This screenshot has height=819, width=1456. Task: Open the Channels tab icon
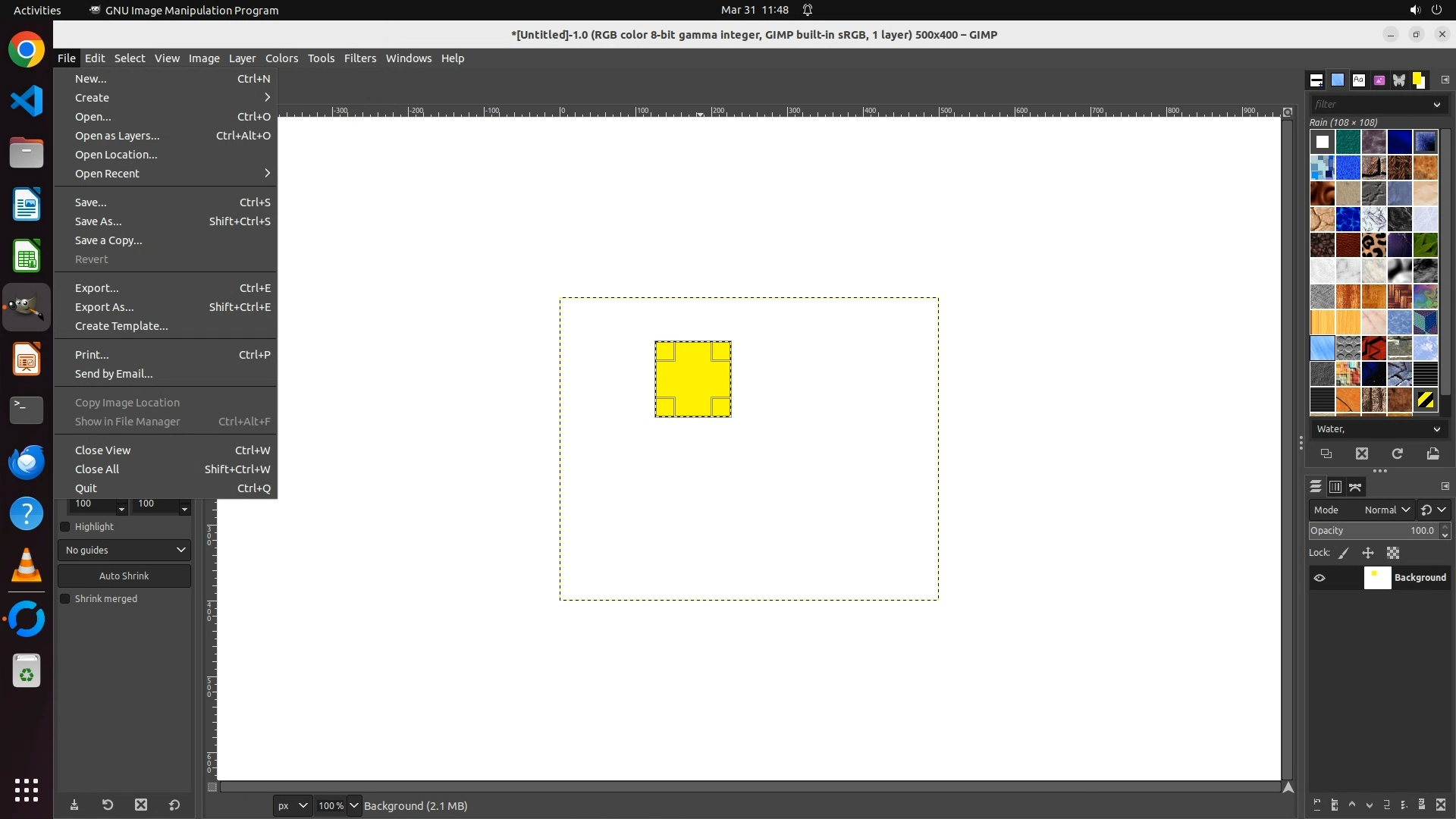coord(1335,487)
